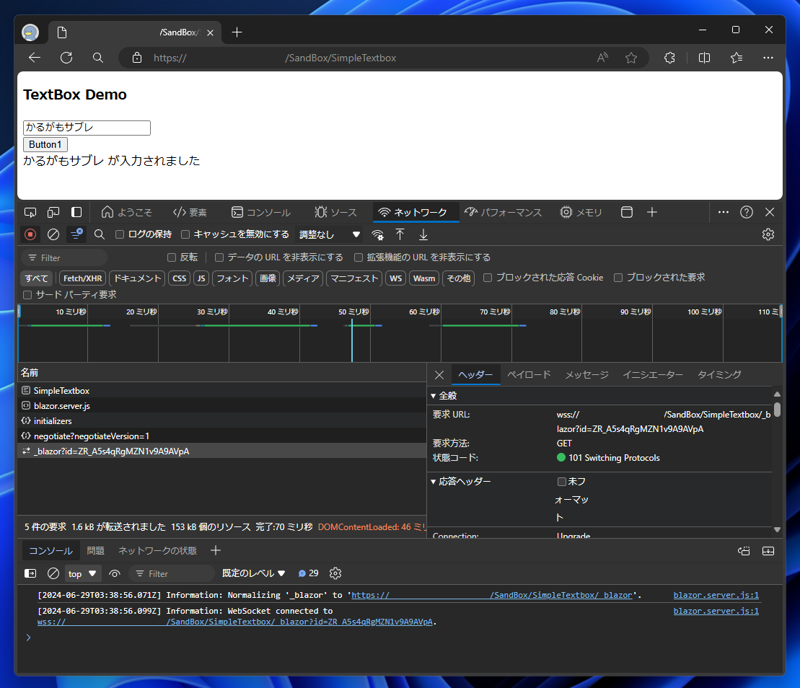Click the network Filter input field
Image resolution: width=800 pixels, height=688 pixels.
[x=64, y=258]
